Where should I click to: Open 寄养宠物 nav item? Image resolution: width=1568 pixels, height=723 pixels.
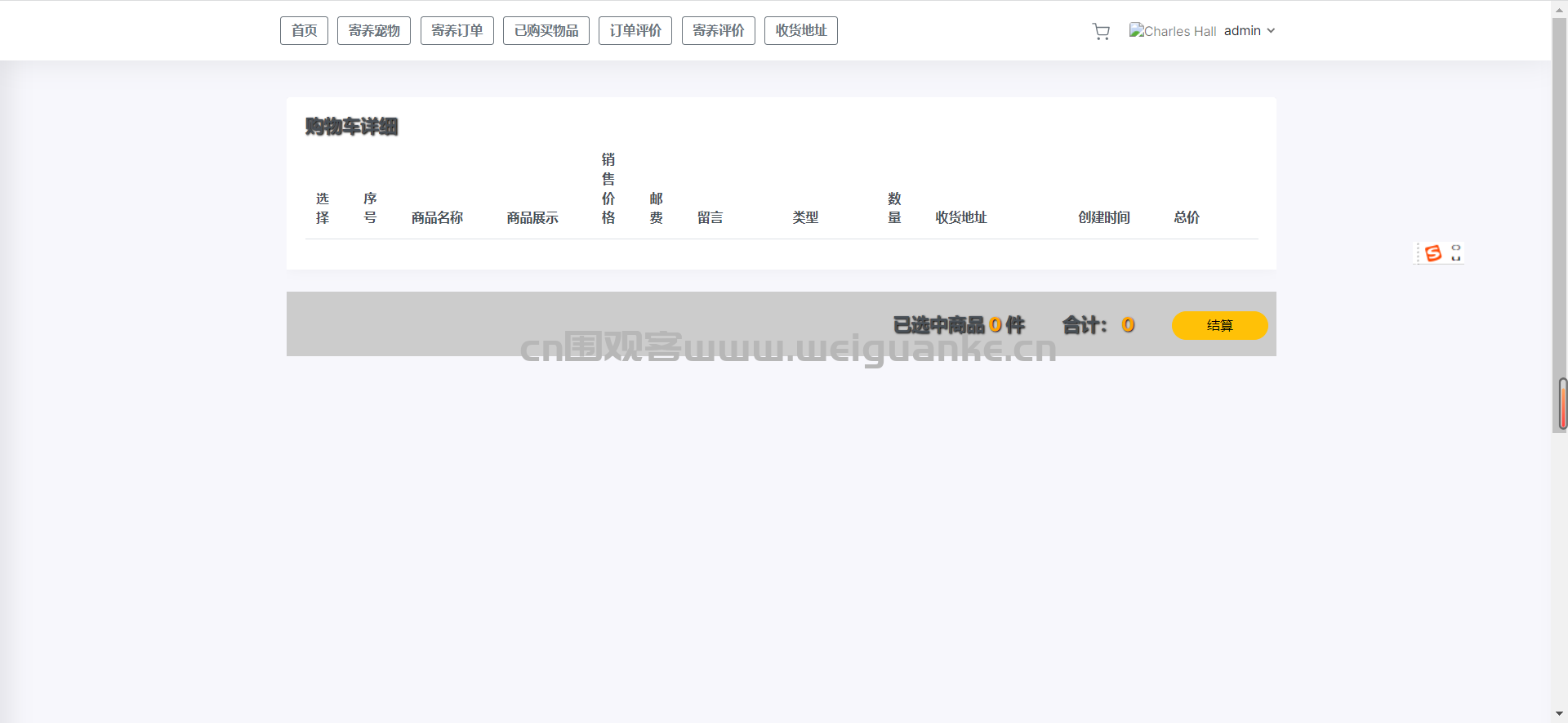[x=374, y=31]
